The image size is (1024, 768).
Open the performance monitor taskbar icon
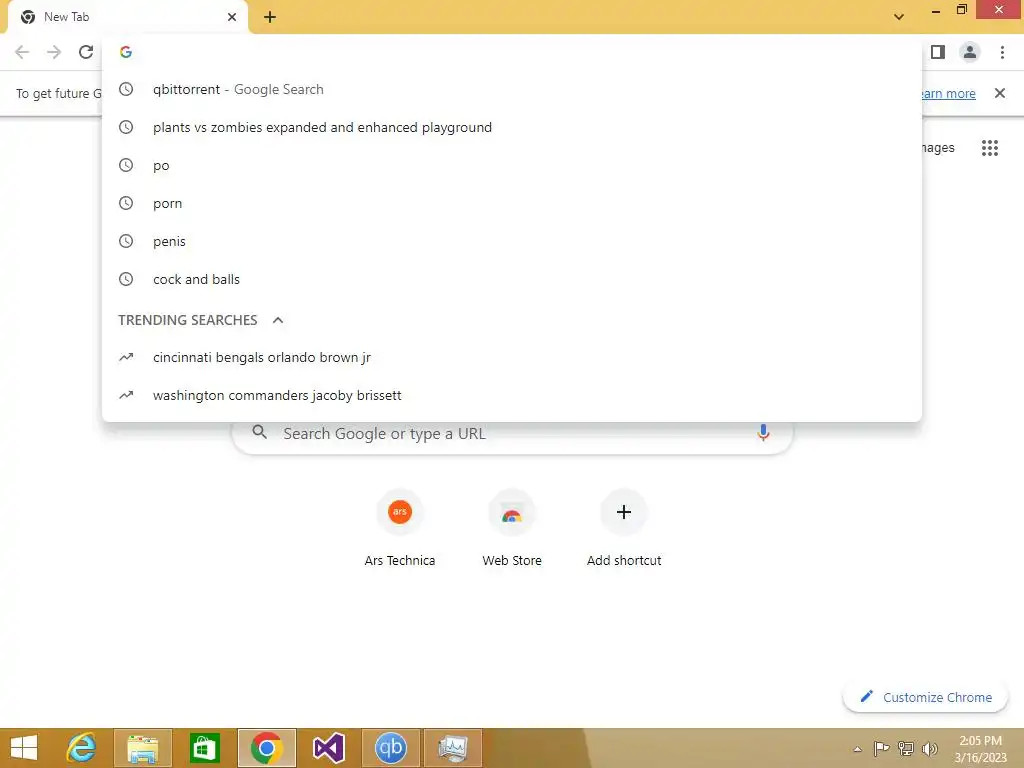click(453, 748)
